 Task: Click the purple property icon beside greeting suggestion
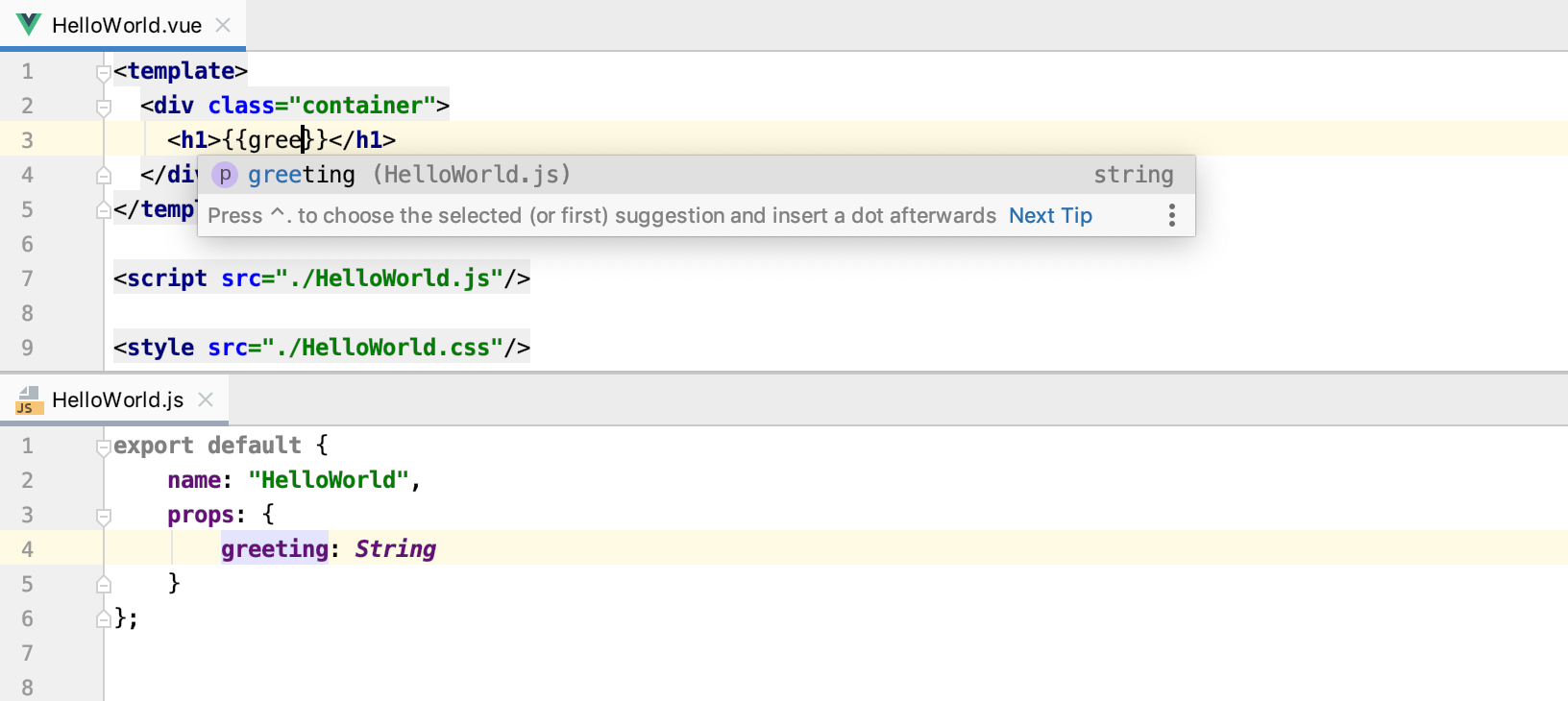(x=225, y=175)
